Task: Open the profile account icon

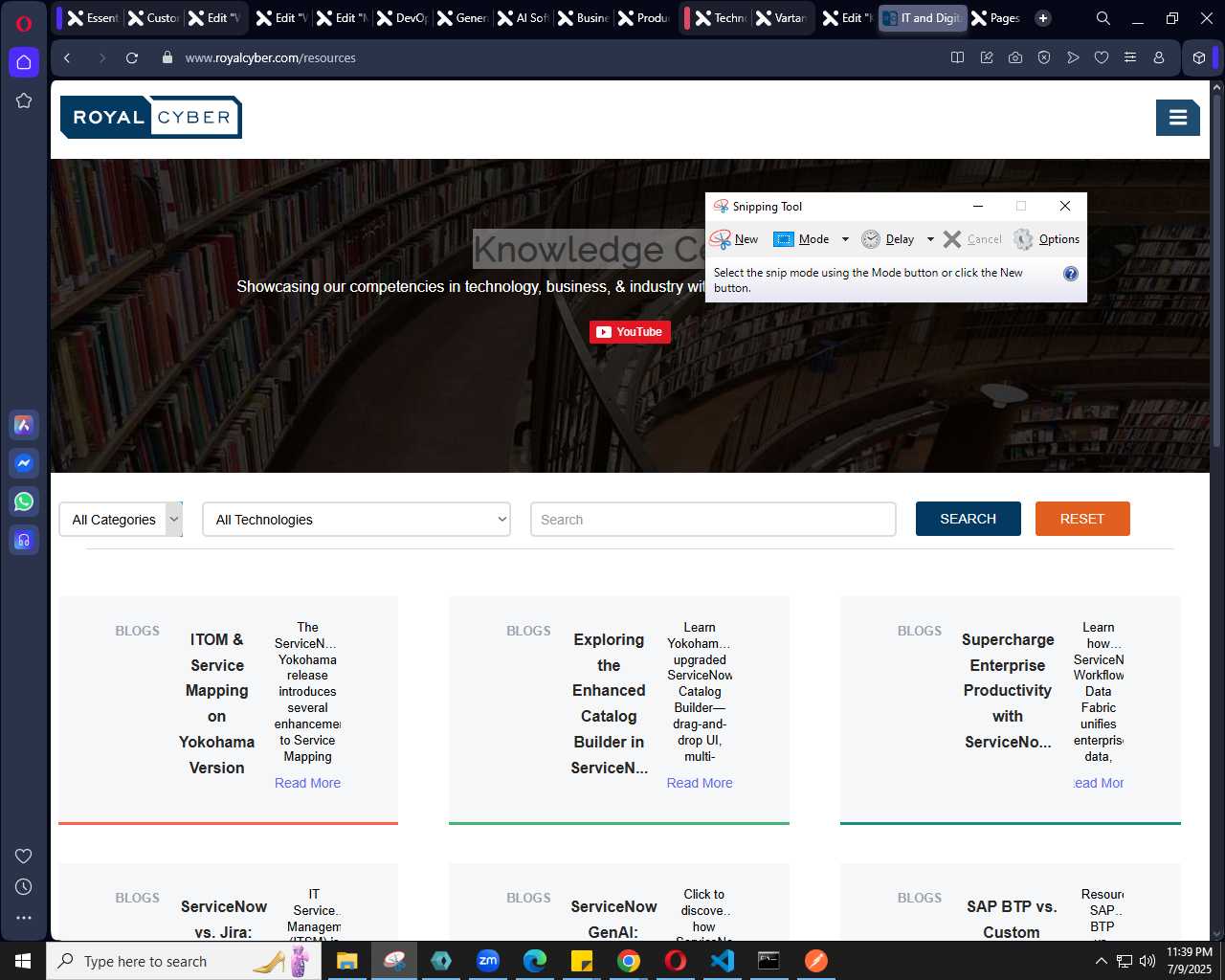Action: 1159,57
